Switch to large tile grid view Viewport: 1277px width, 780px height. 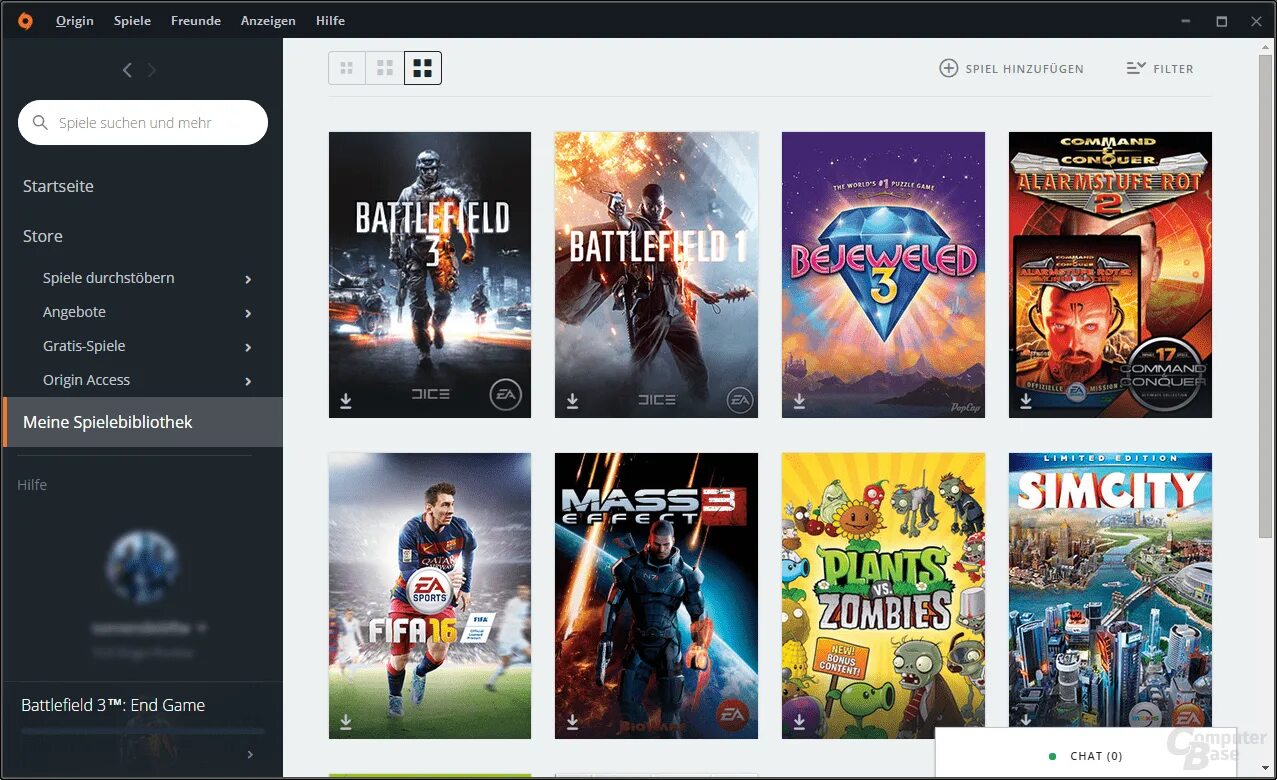(423, 68)
